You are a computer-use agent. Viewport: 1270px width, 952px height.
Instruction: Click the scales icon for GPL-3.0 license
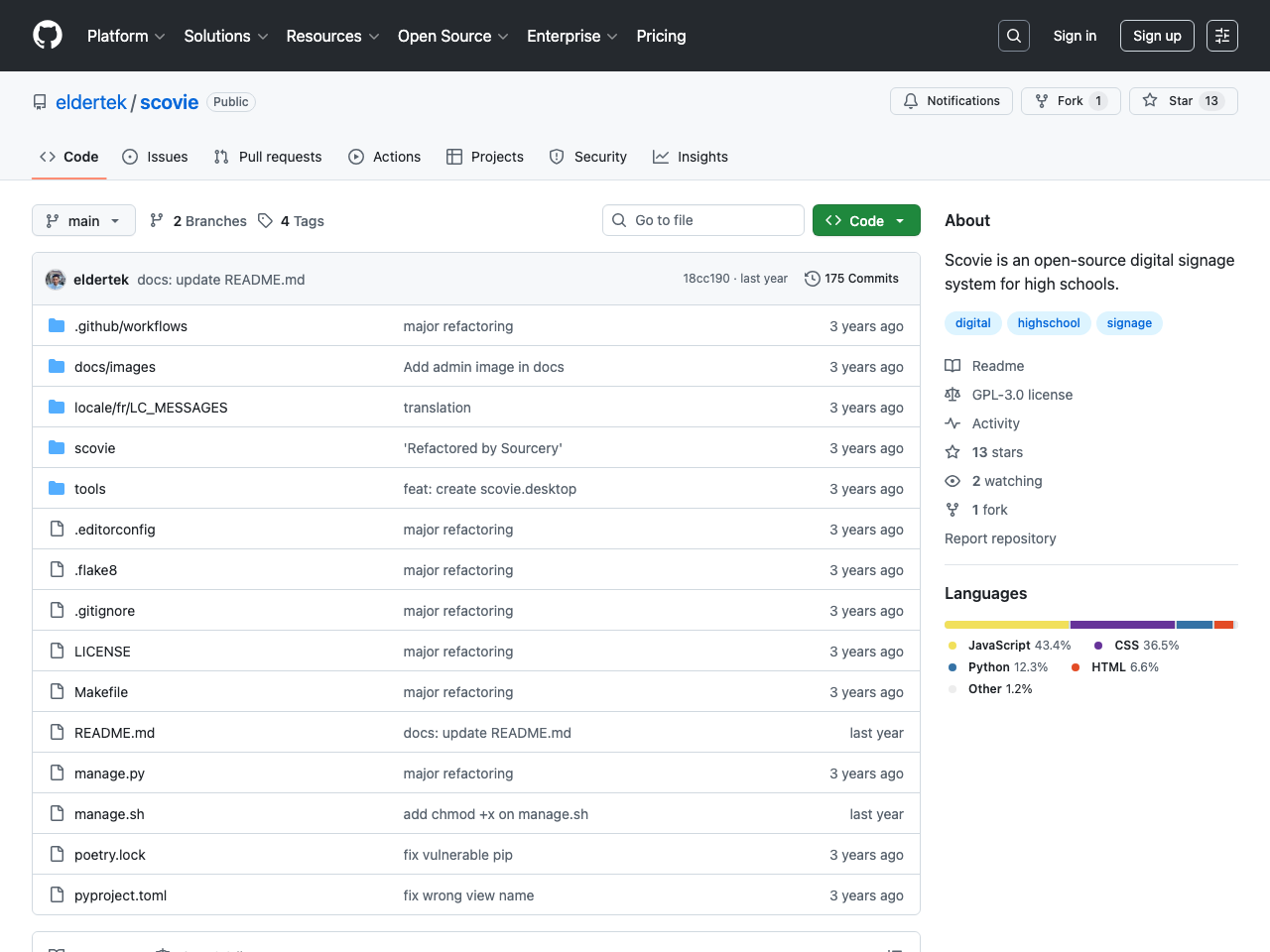(952, 395)
